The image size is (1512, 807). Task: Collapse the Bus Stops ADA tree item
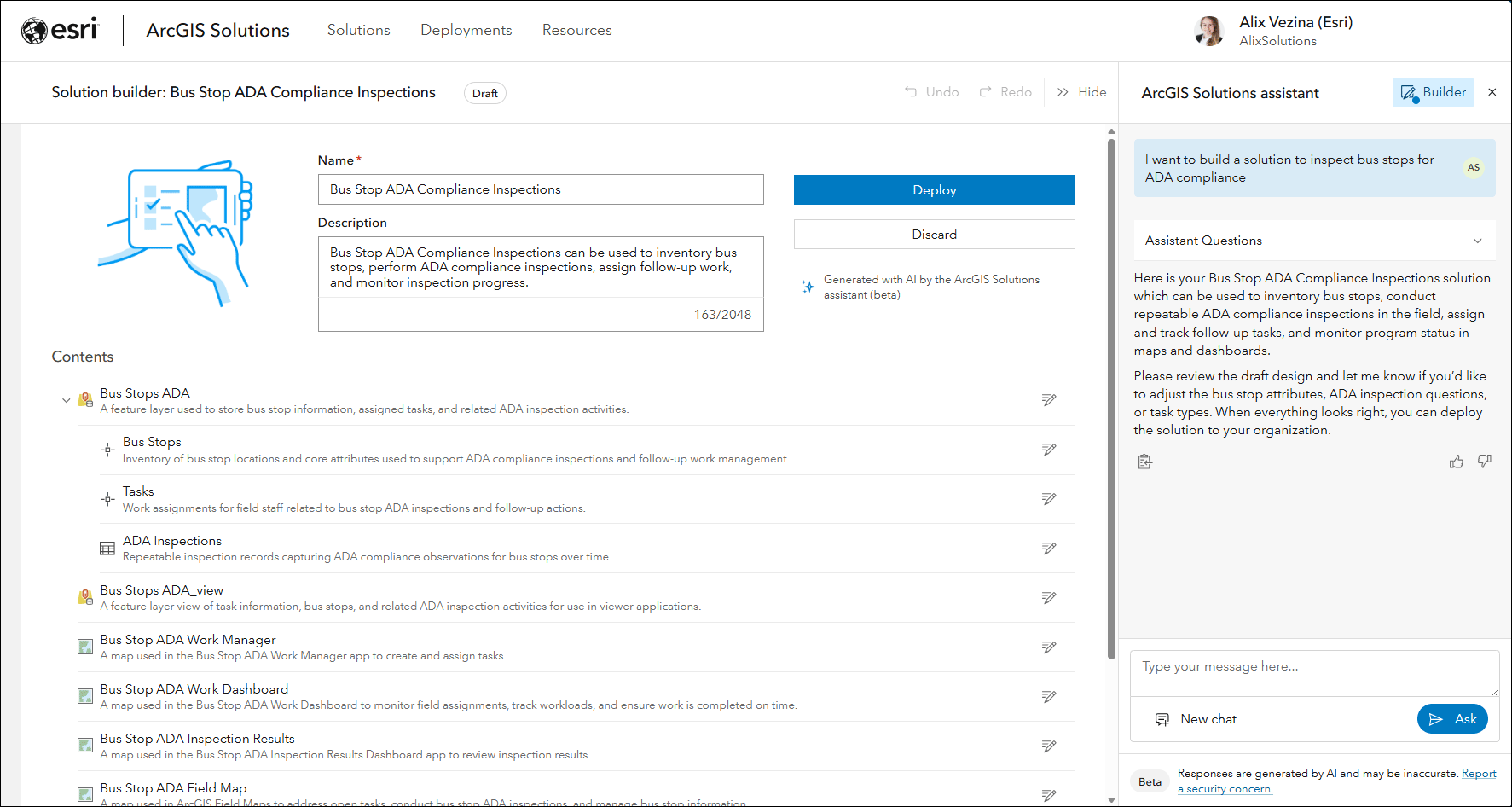click(x=66, y=400)
